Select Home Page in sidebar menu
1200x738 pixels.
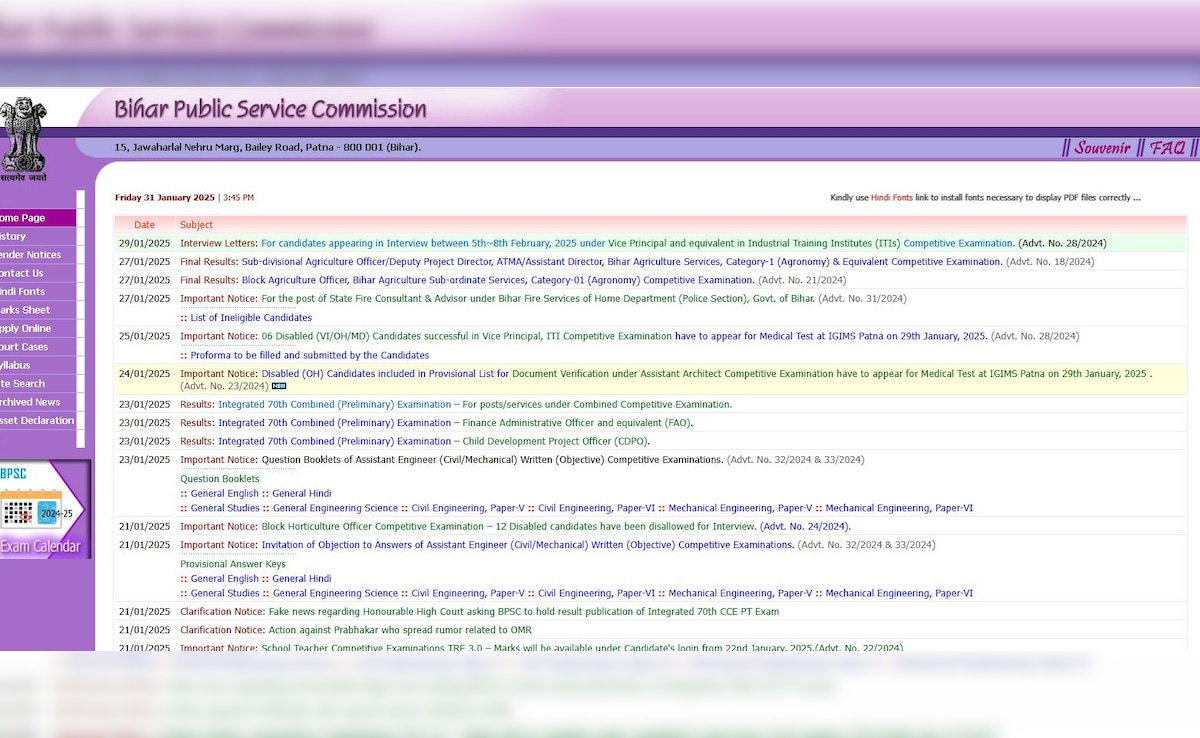pyautogui.click(x=23, y=218)
